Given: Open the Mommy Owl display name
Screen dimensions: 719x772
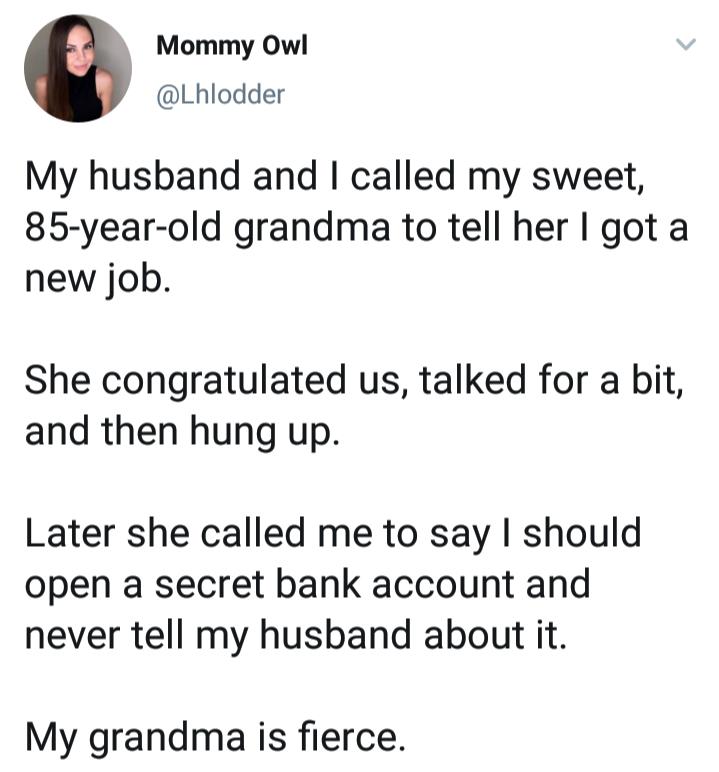Looking at the screenshot, I should (x=218, y=48).
